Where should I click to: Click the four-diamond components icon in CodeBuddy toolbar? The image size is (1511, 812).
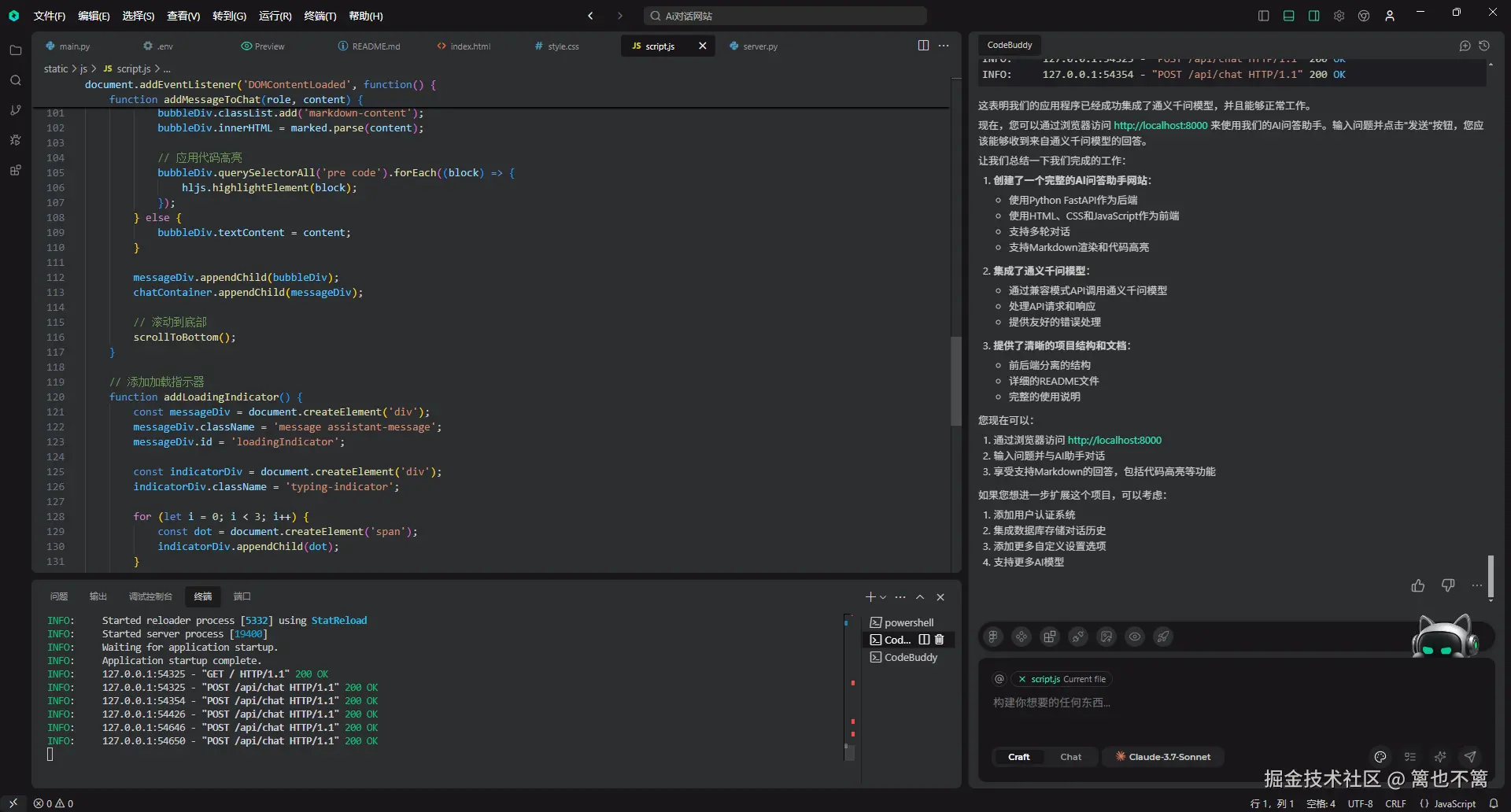pyautogui.click(x=1021, y=637)
